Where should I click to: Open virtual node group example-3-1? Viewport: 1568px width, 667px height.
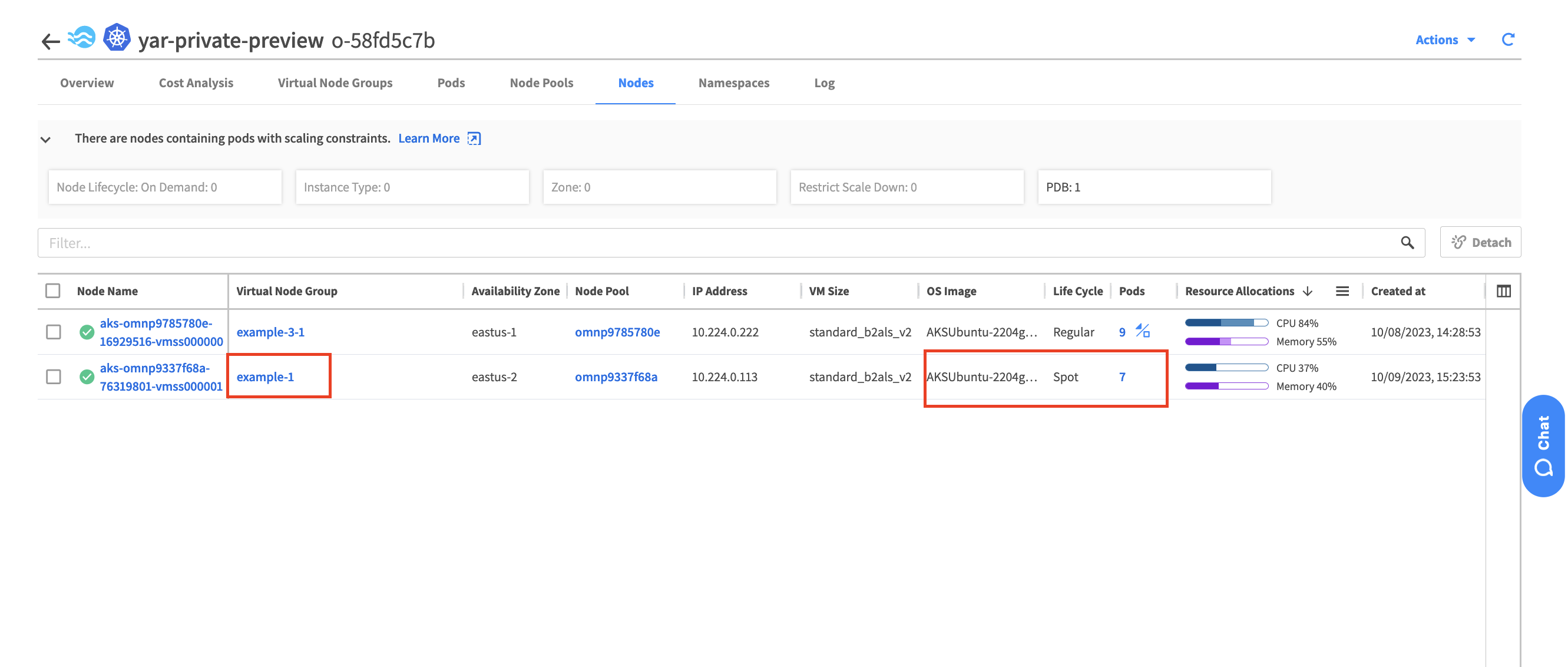[x=270, y=332]
